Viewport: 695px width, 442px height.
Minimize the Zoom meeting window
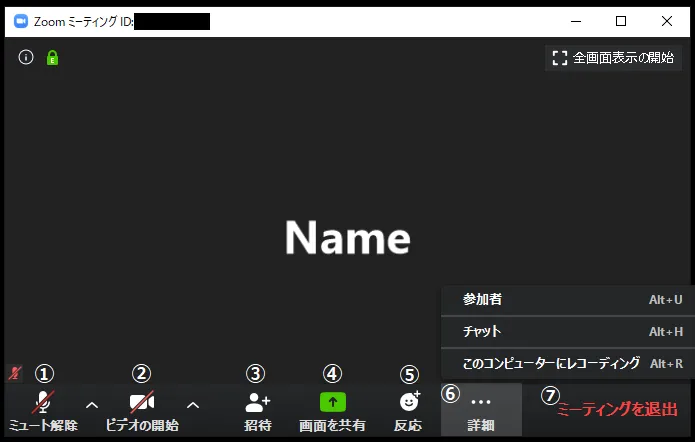point(575,21)
